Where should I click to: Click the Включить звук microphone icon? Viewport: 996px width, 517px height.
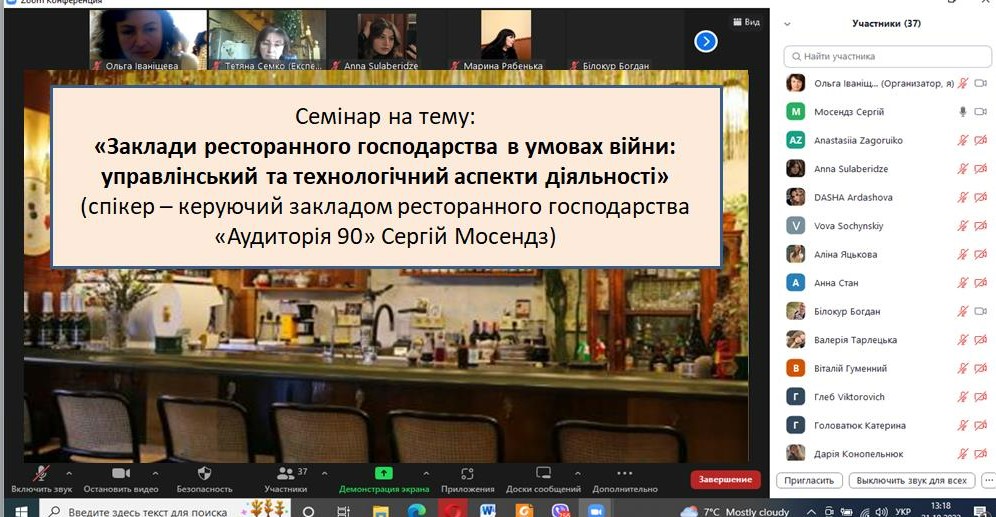point(41,473)
